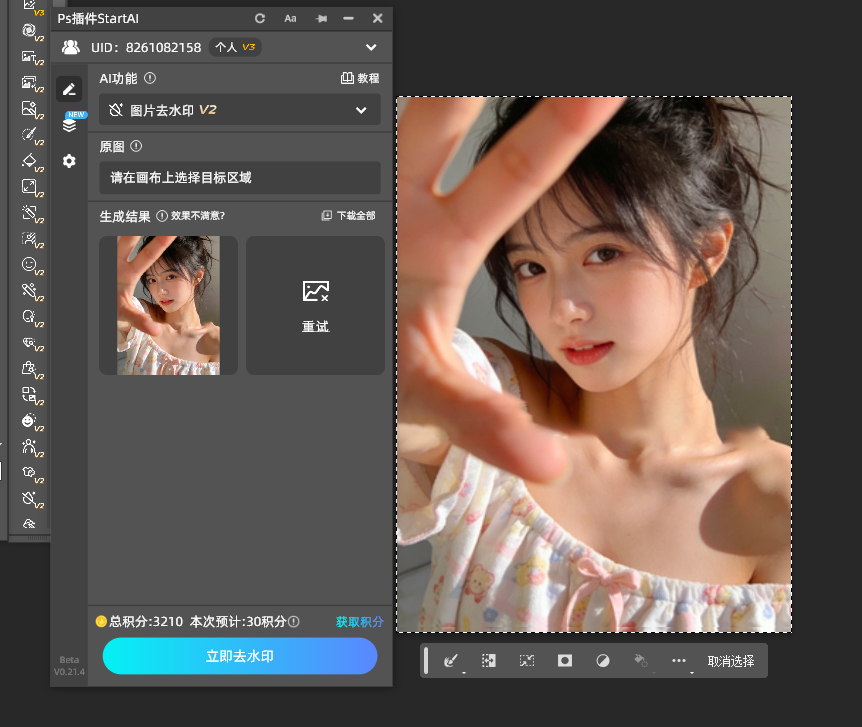This screenshot has height=727, width=862.
Task: Select the brush icon in the bottom selection bar
Action: 451,660
